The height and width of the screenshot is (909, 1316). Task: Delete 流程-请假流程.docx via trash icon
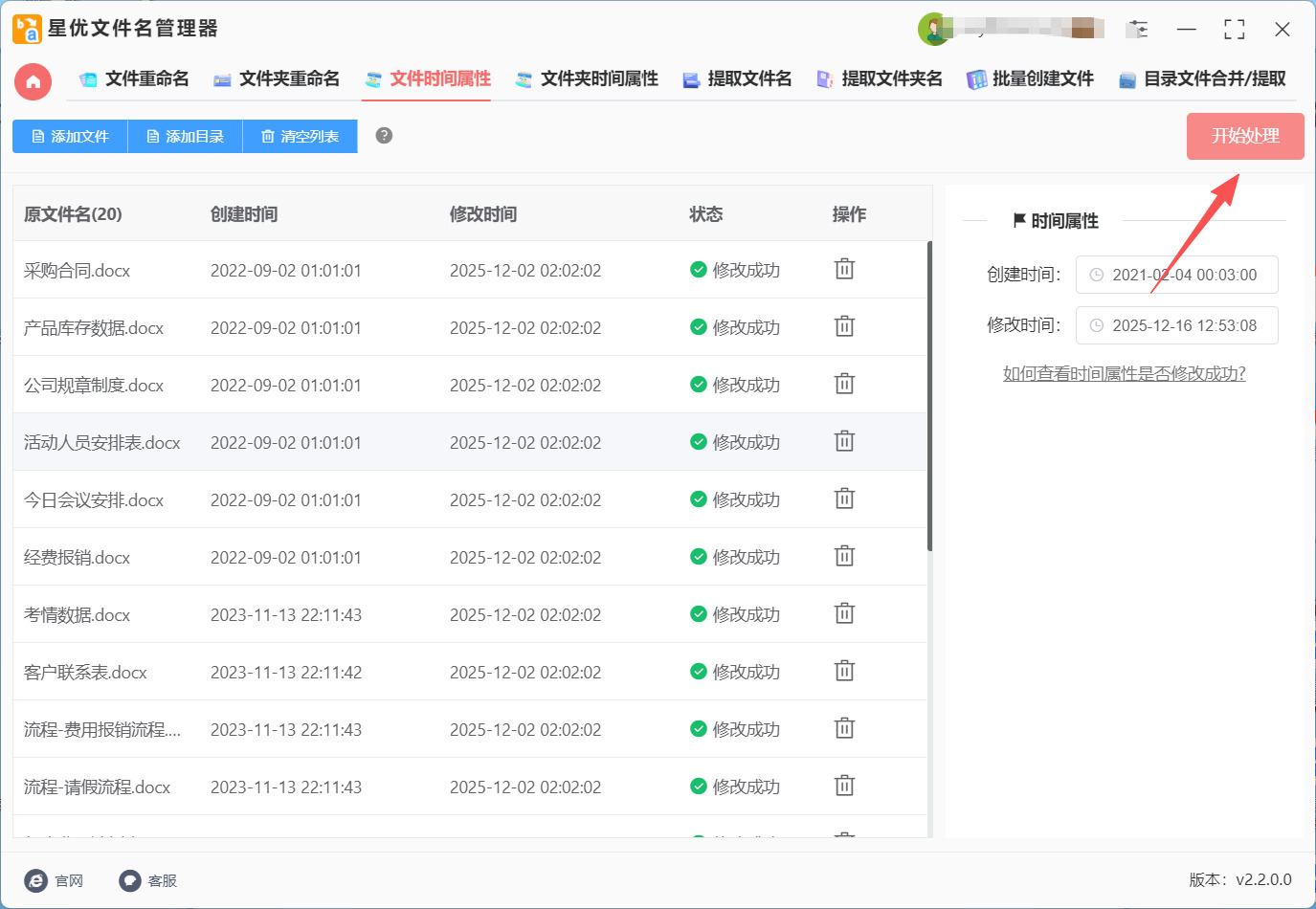(844, 787)
